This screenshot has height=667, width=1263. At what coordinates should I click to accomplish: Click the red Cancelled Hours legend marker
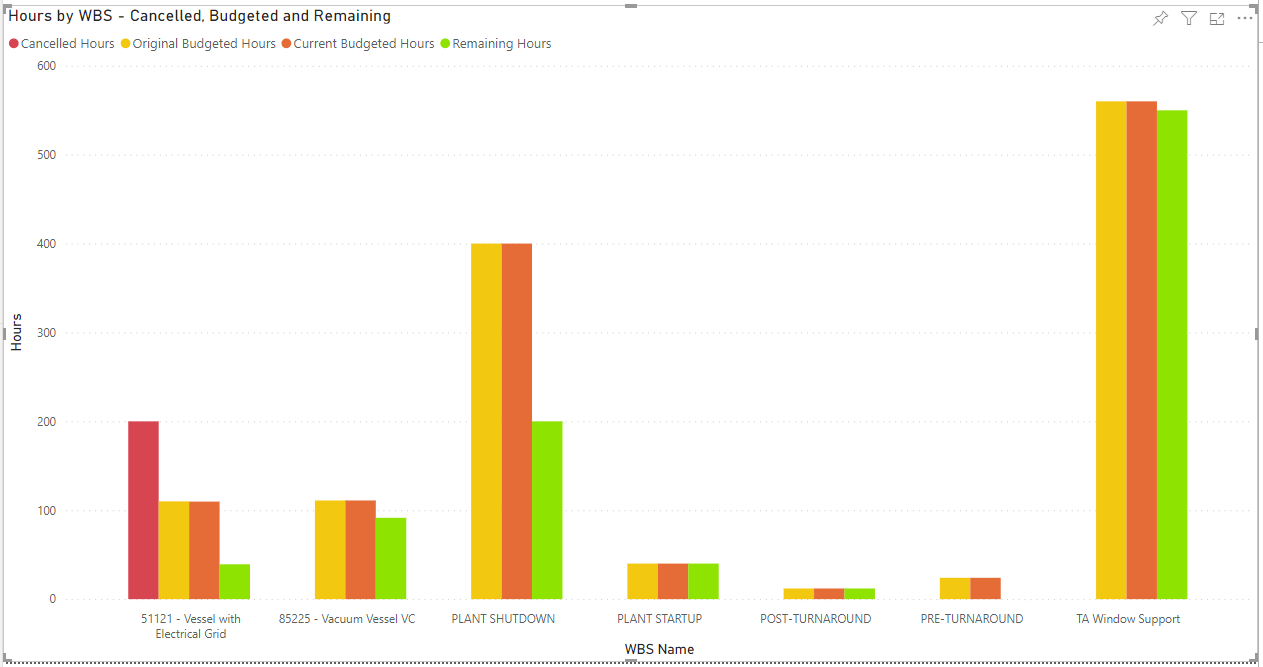coord(14,44)
